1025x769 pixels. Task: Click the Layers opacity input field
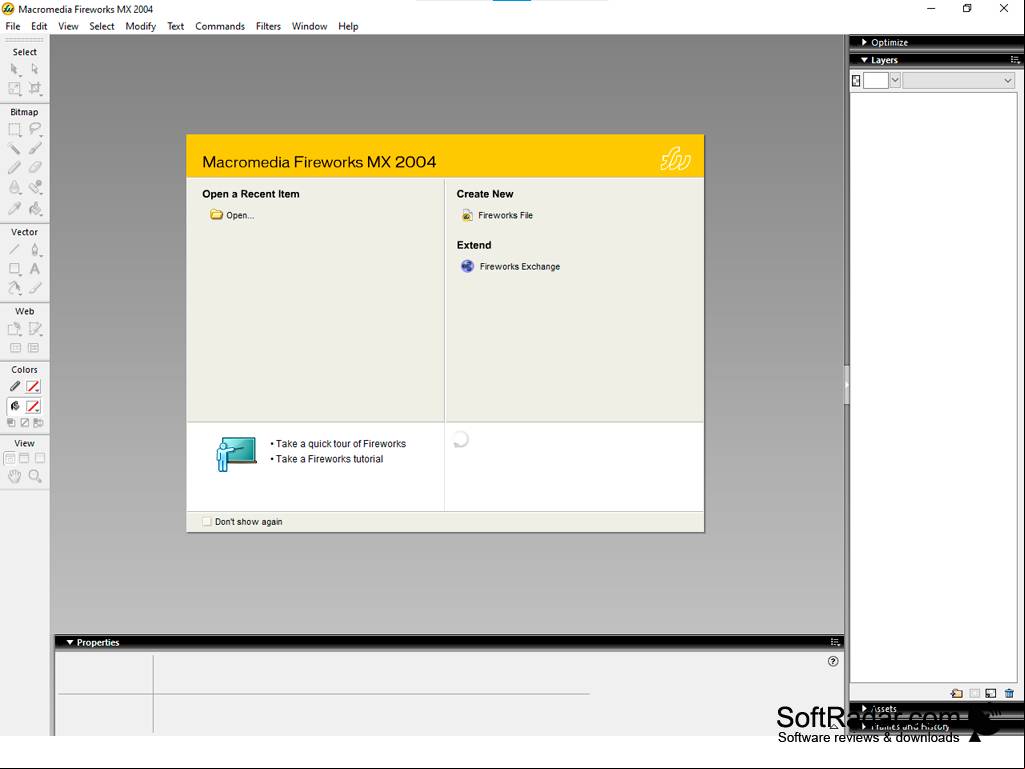coord(876,80)
